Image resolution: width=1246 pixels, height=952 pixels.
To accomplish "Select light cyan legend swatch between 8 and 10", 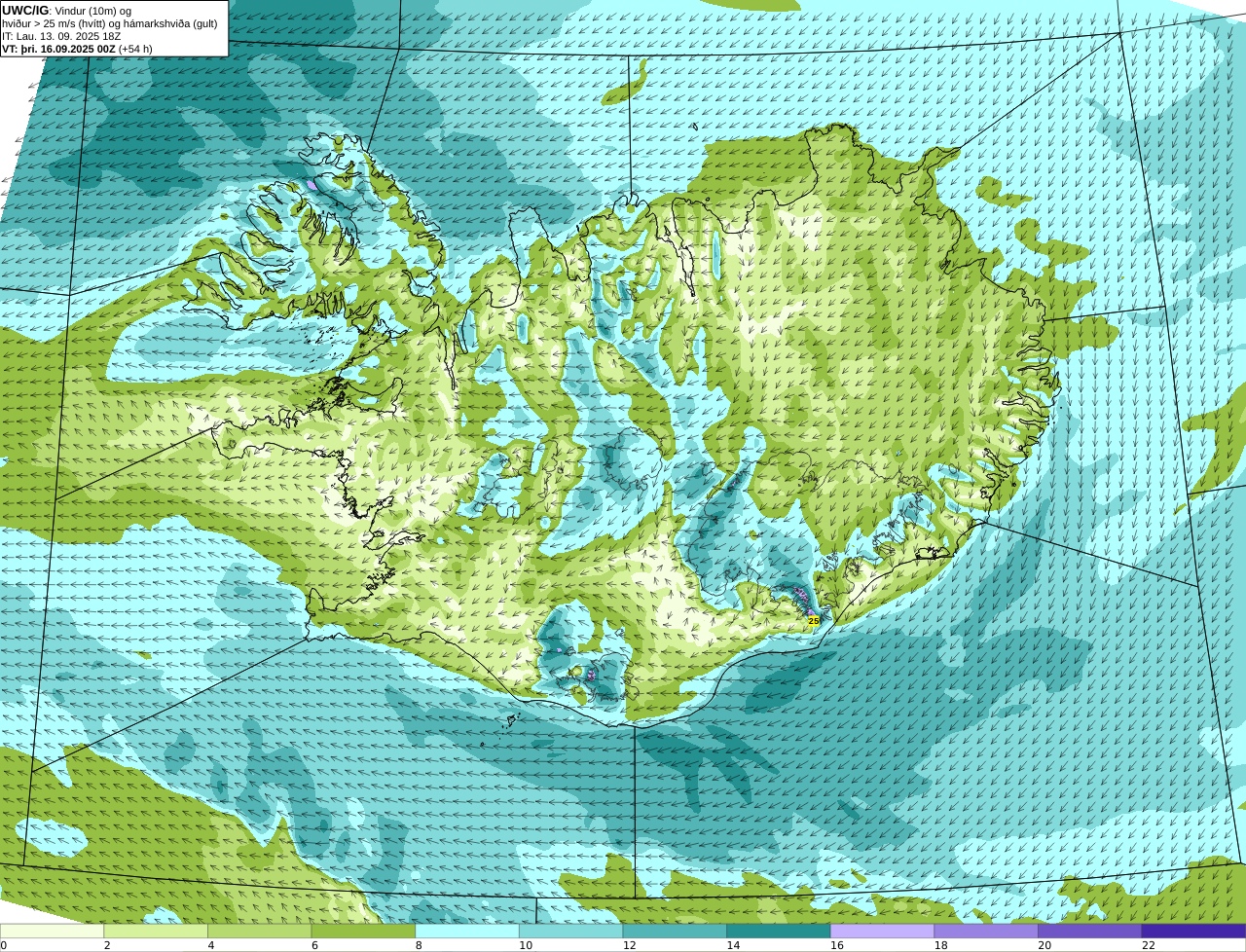I will 467,931.
